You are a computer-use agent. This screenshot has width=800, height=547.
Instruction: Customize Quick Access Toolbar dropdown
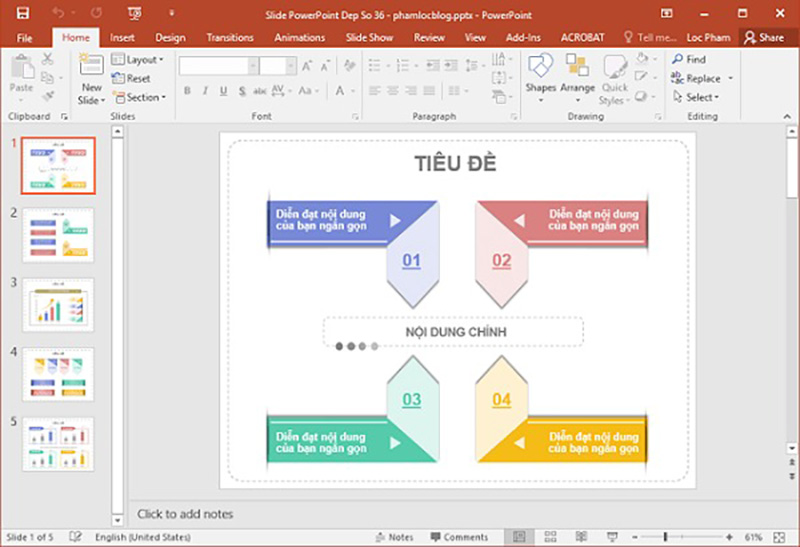coord(171,13)
